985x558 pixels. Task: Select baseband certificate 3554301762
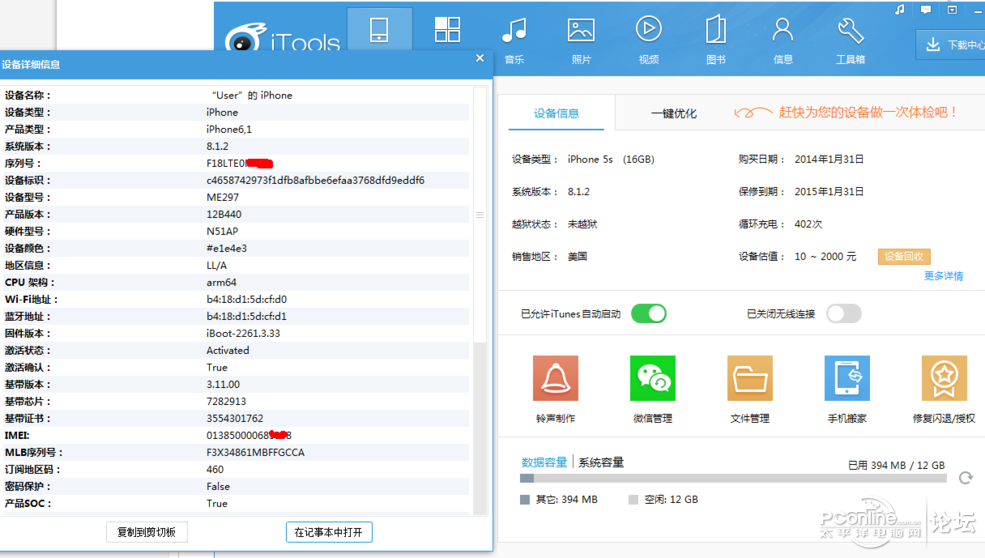tap(235, 418)
